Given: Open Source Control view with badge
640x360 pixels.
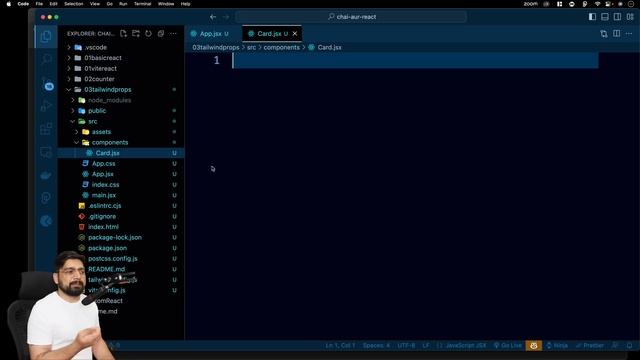Looking at the screenshot, I should coord(47,84).
